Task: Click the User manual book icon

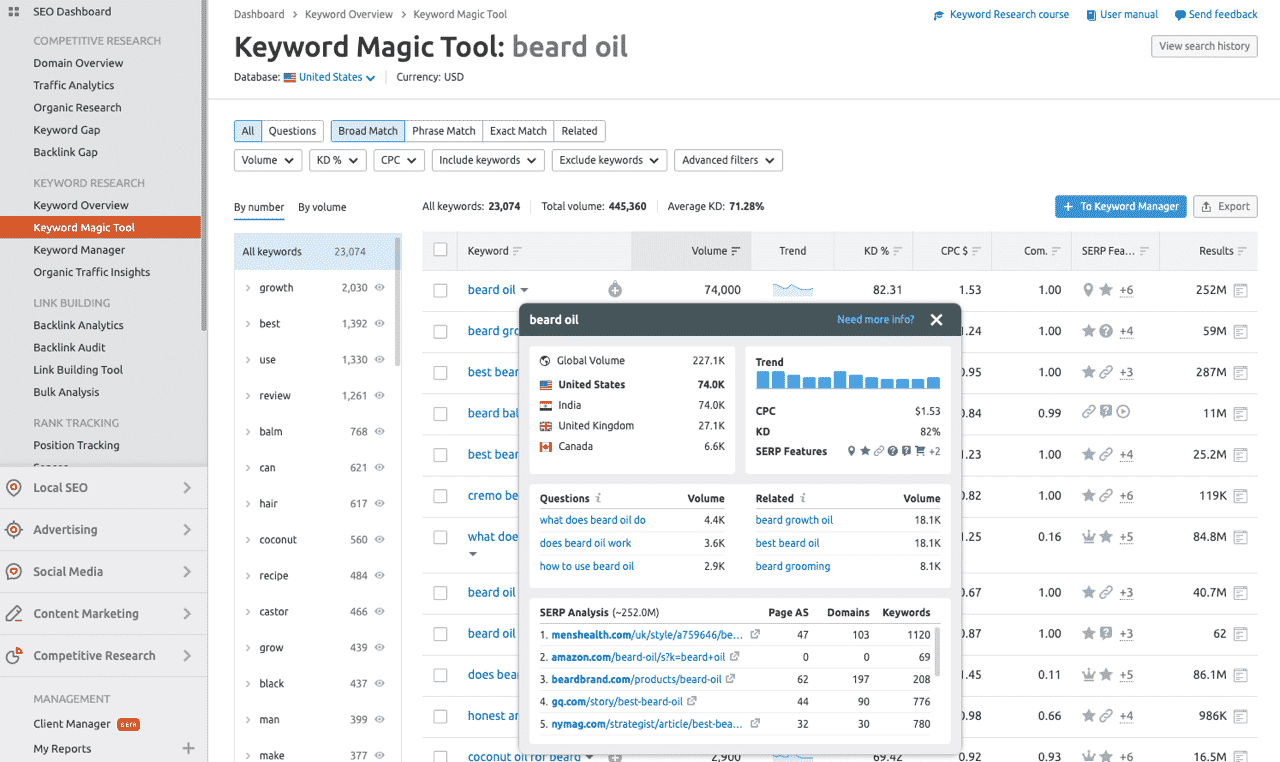Action: click(x=1091, y=15)
